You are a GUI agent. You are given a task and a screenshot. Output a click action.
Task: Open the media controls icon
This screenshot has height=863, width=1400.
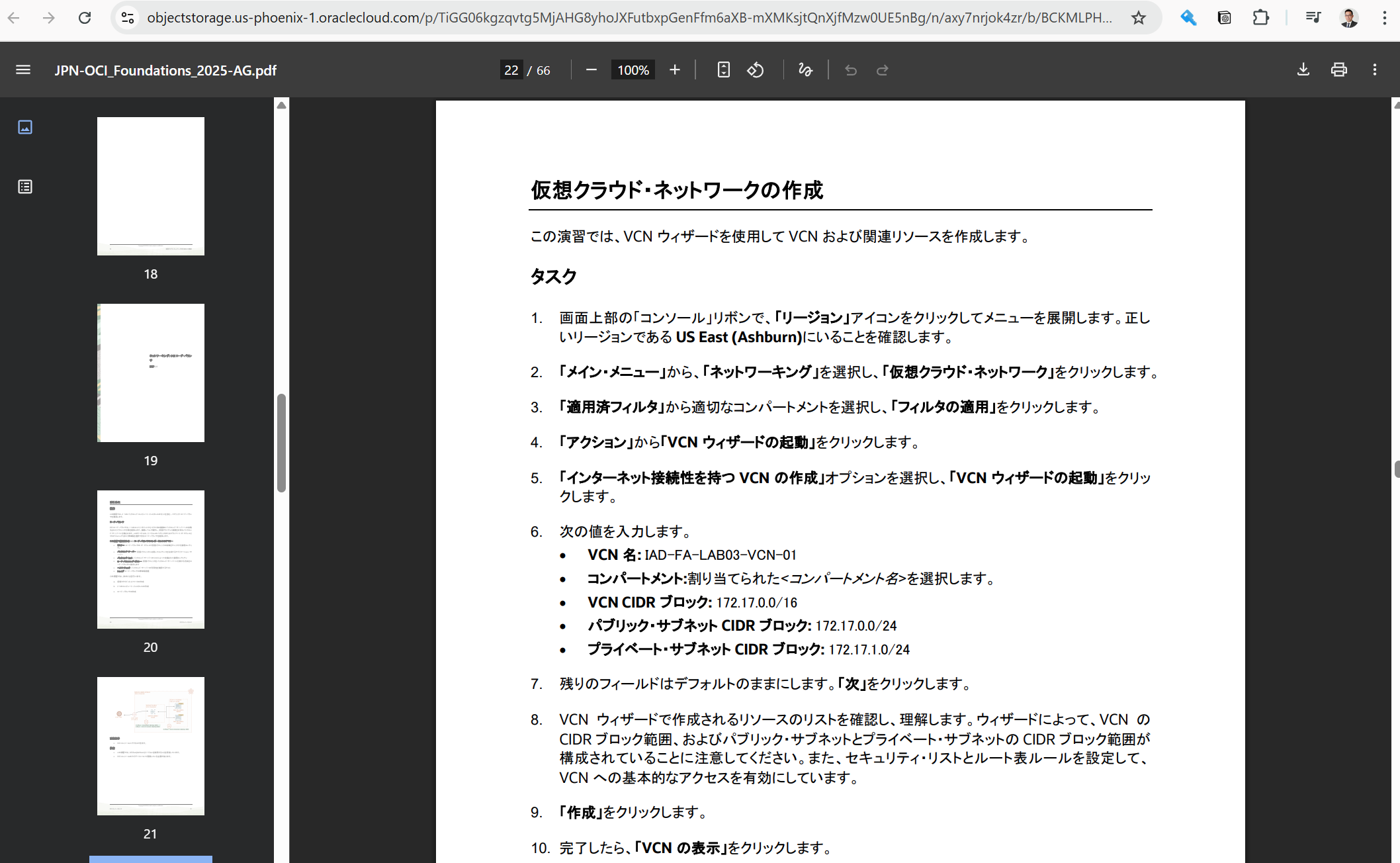[x=1313, y=18]
